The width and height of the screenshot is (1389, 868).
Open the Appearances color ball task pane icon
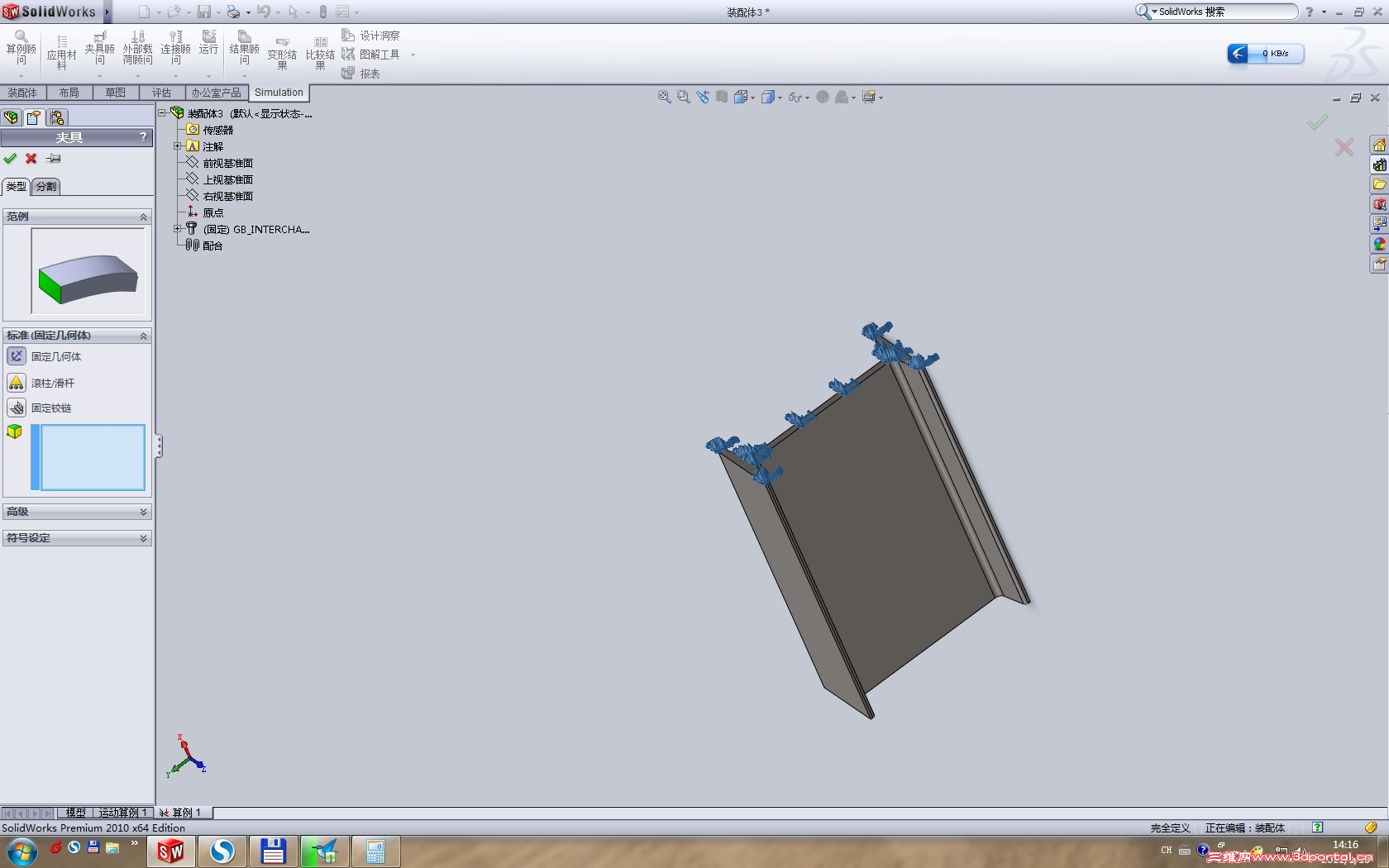[1379, 244]
